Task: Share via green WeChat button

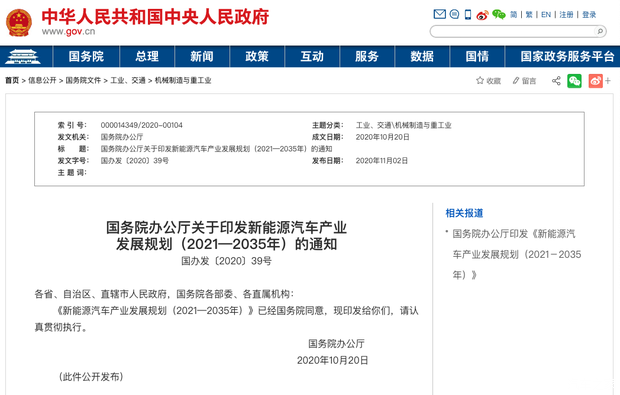Action: (574, 81)
